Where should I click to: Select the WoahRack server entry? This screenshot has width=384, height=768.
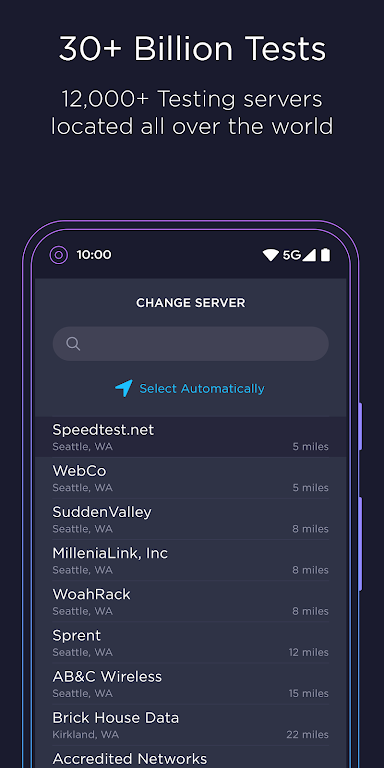tap(191, 601)
